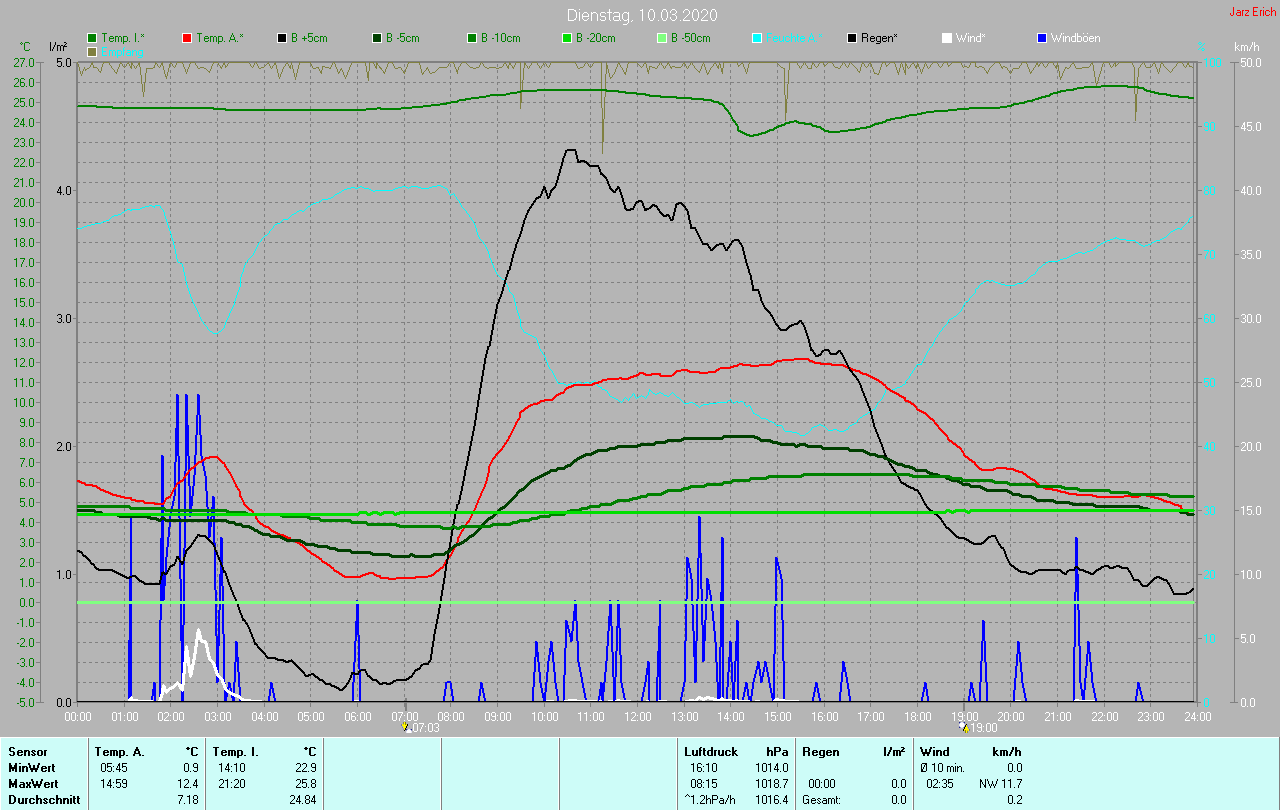The height and width of the screenshot is (810, 1280).
Task: Toggle the B -20cm legend entry
Action: tap(567, 38)
